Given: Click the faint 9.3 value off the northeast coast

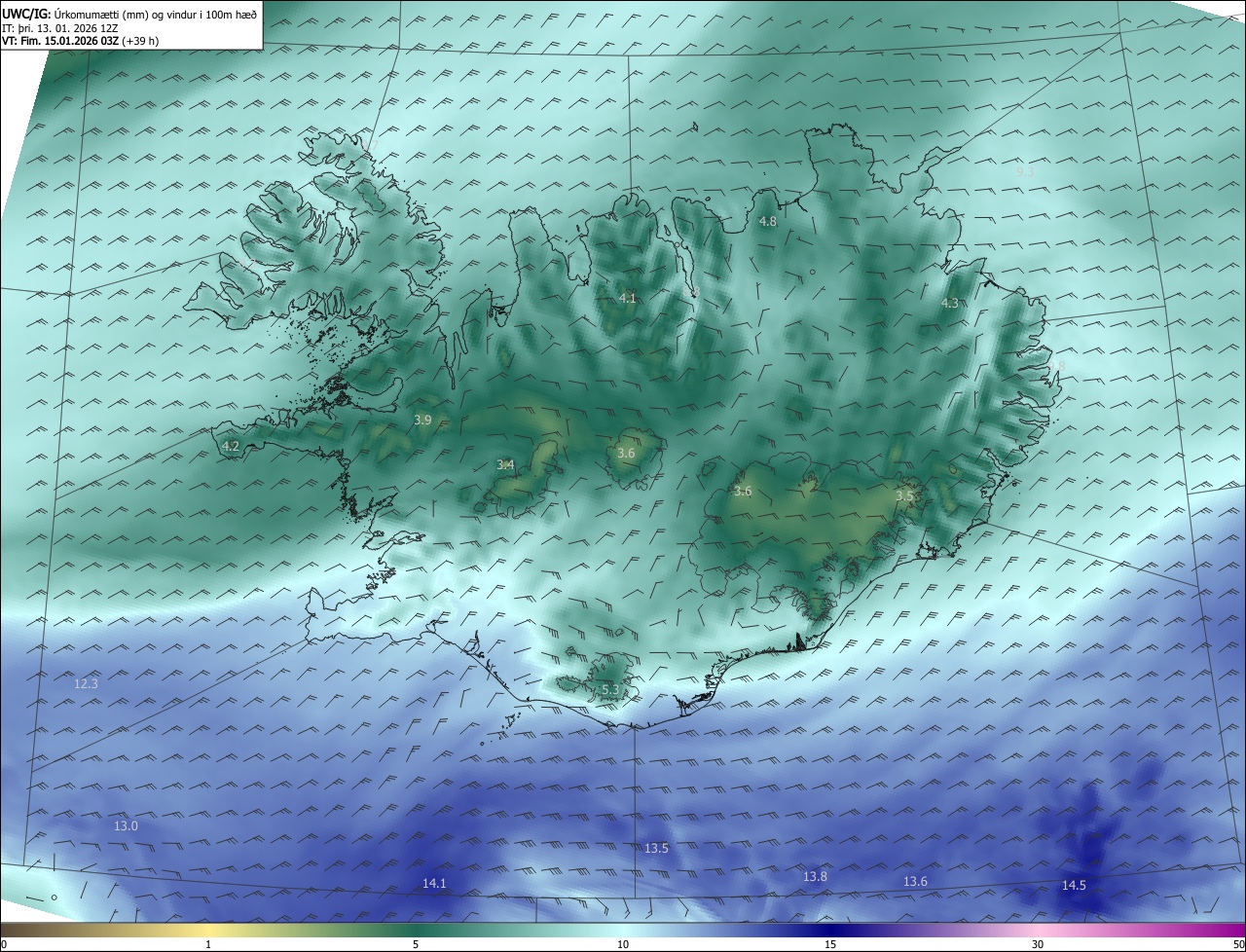Looking at the screenshot, I should point(1025,171).
